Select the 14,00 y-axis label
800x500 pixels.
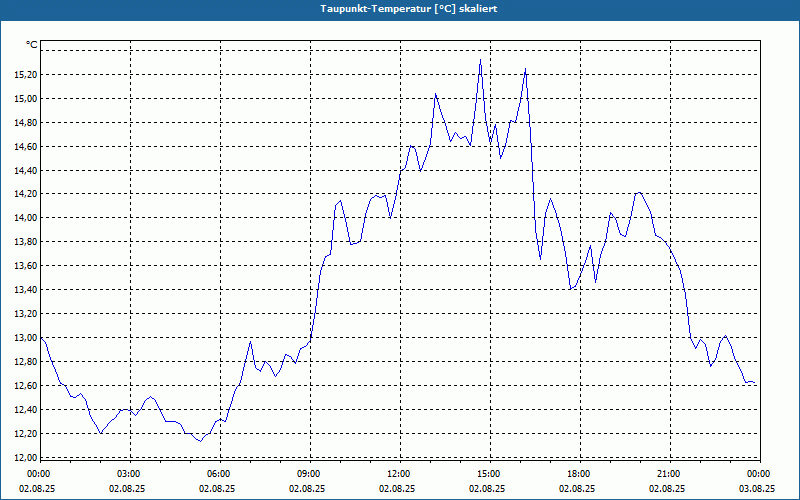(x=26, y=218)
